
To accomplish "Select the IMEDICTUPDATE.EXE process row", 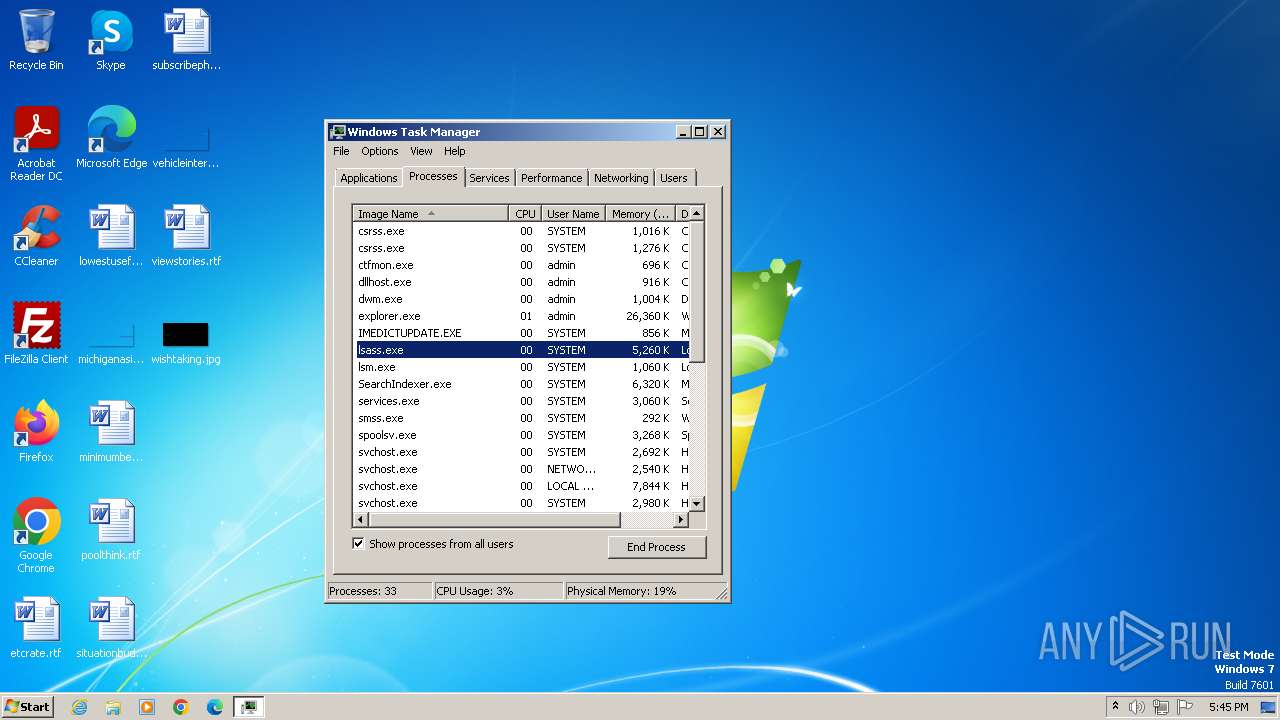I will coord(521,333).
